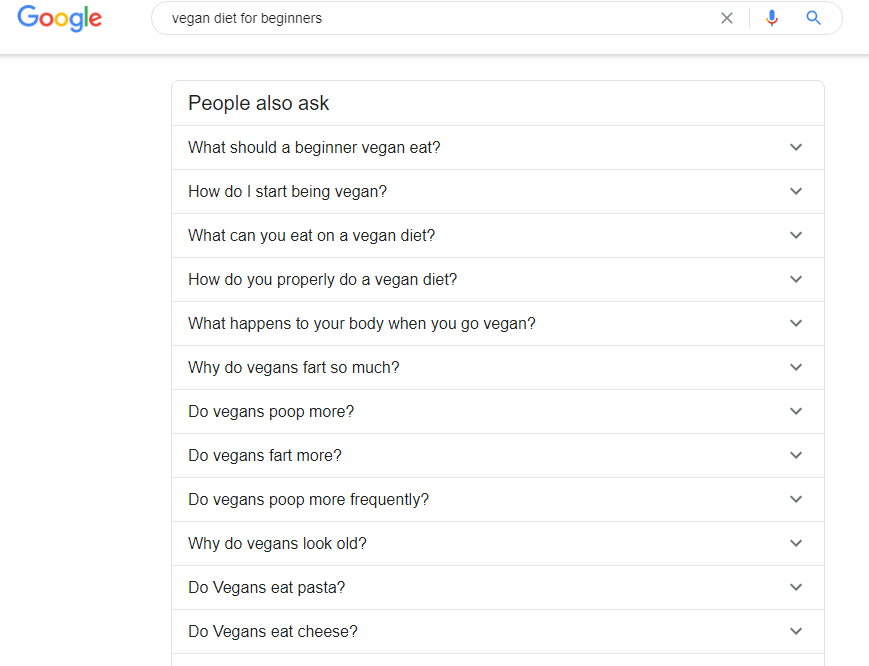The height and width of the screenshot is (666, 869).
Task: Start voice search with the microphone icon
Action: click(x=771, y=18)
